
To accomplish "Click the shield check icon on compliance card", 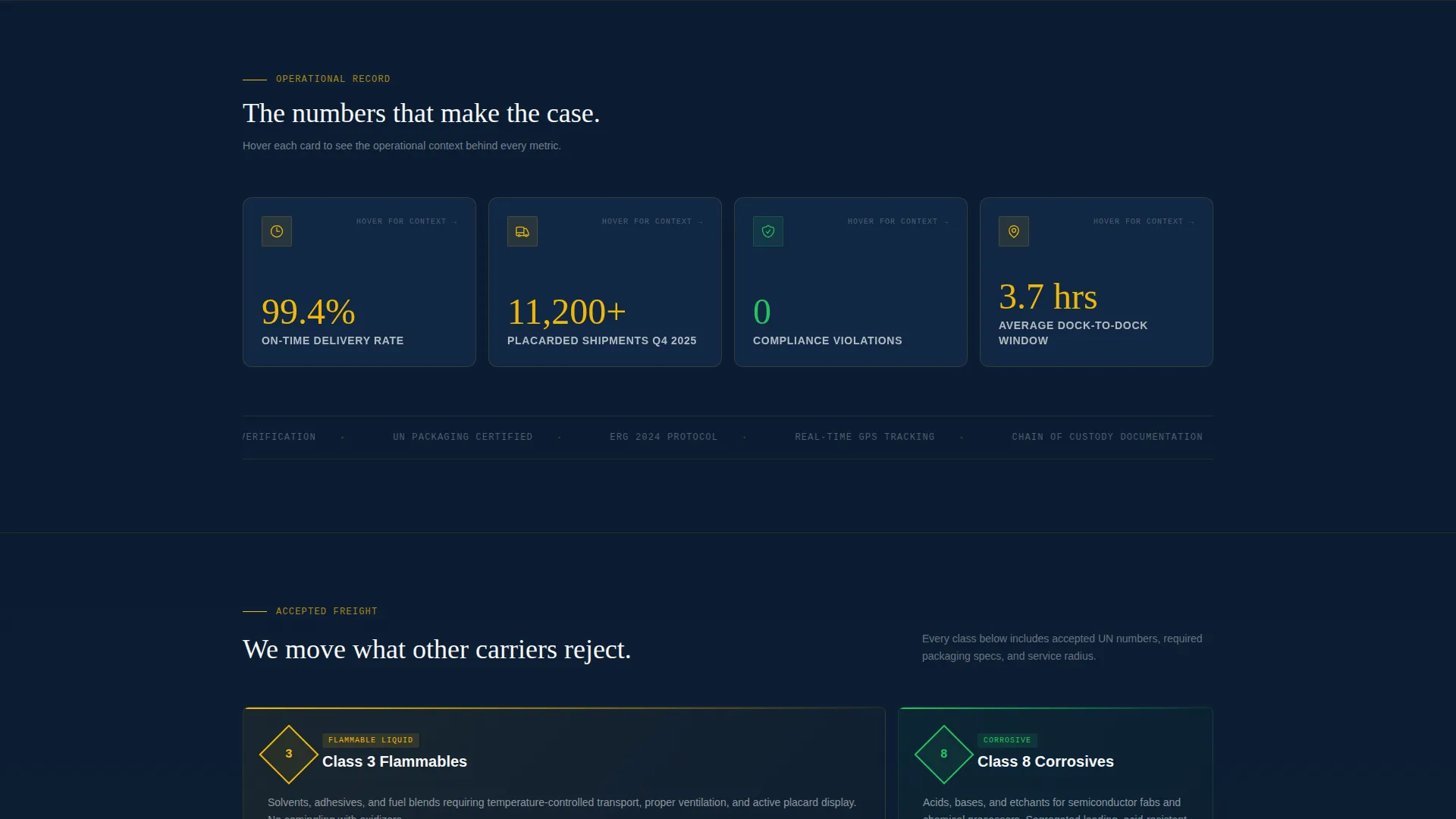I will [768, 231].
